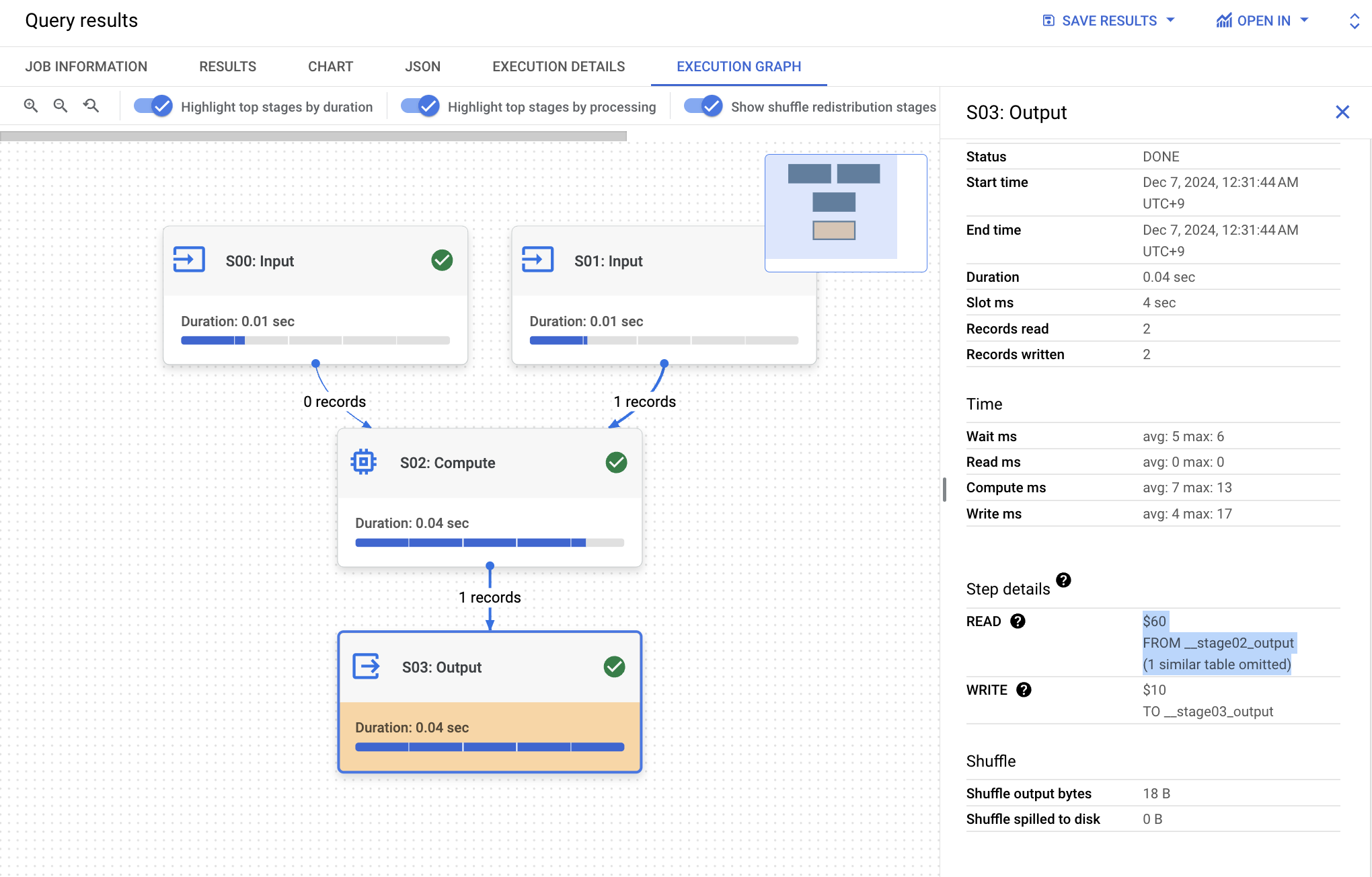Click the horizontal scrollbar above the graph
The width and height of the screenshot is (1372, 877).
coord(313,137)
